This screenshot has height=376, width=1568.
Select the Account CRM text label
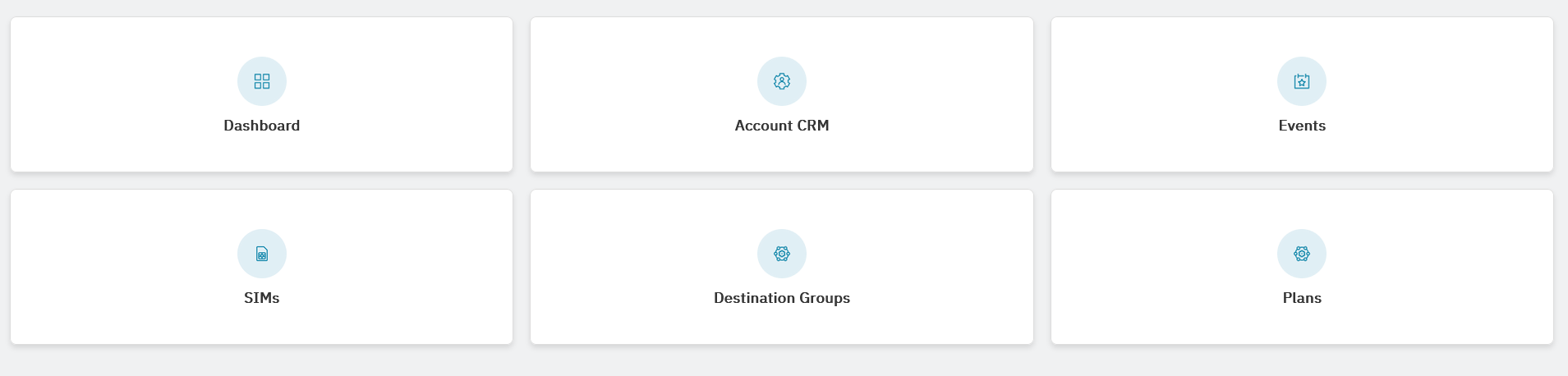[781, 126]
